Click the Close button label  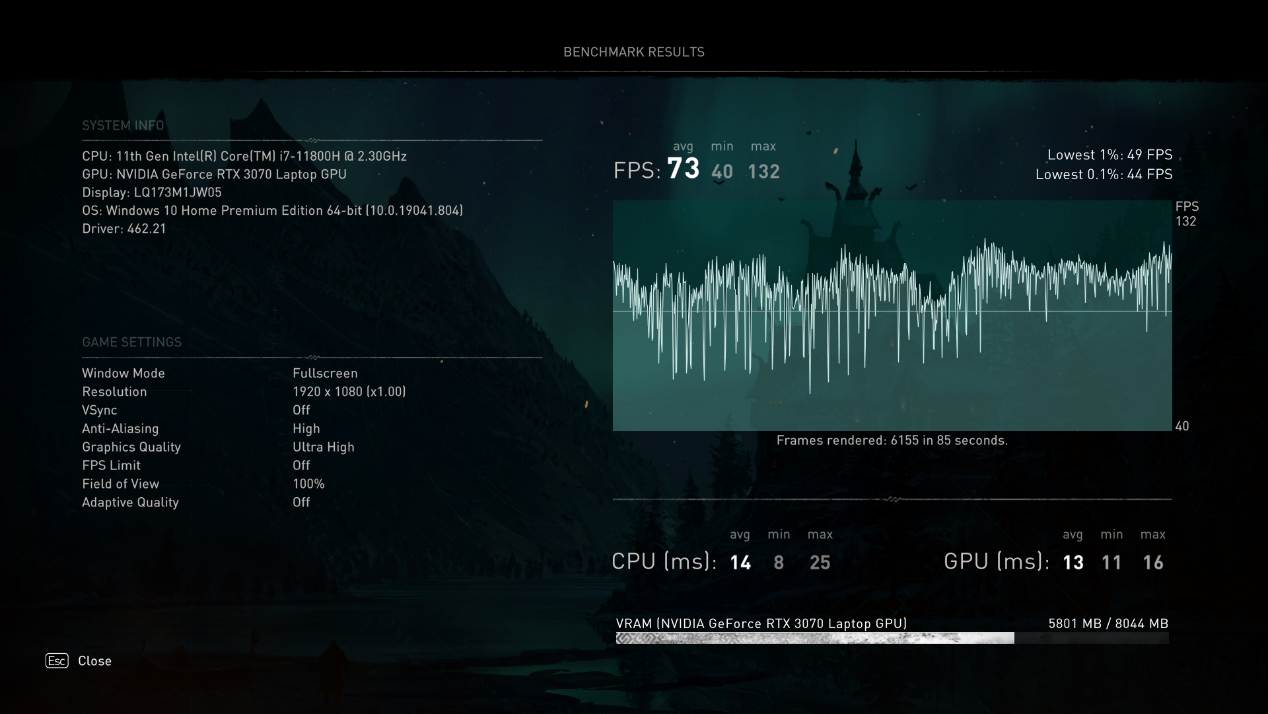click(95, 661)
